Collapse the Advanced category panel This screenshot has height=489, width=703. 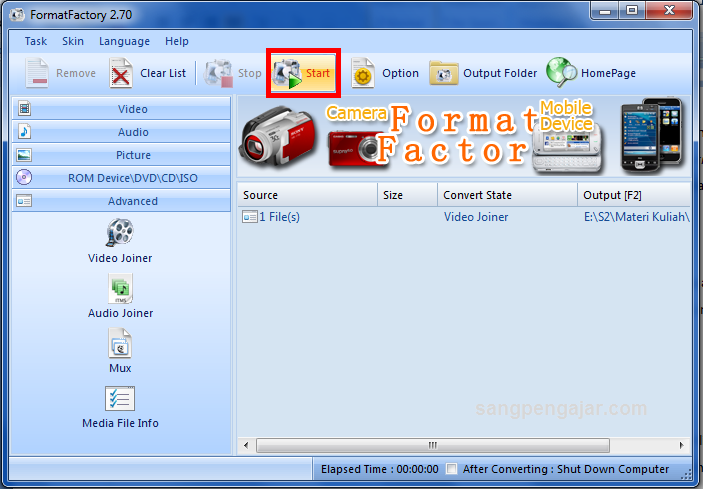tap(121, 201)
